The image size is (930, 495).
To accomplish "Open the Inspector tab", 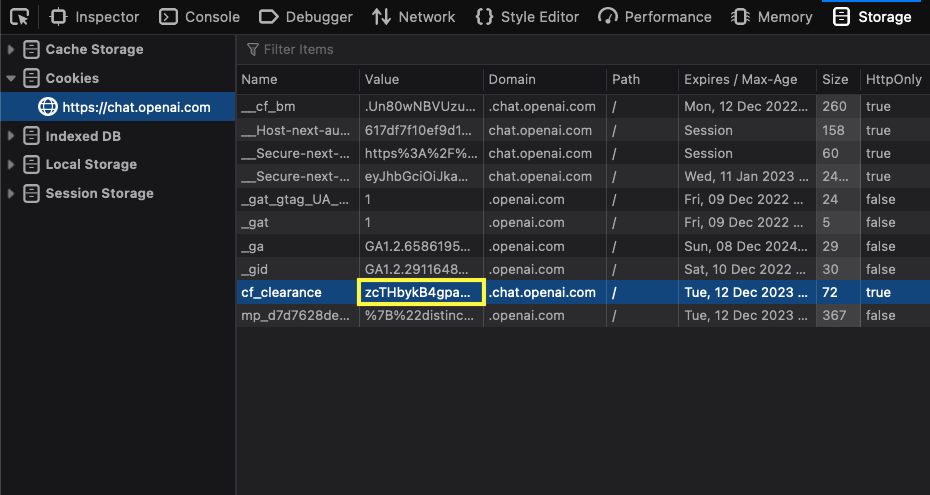I will coord(94,17).
